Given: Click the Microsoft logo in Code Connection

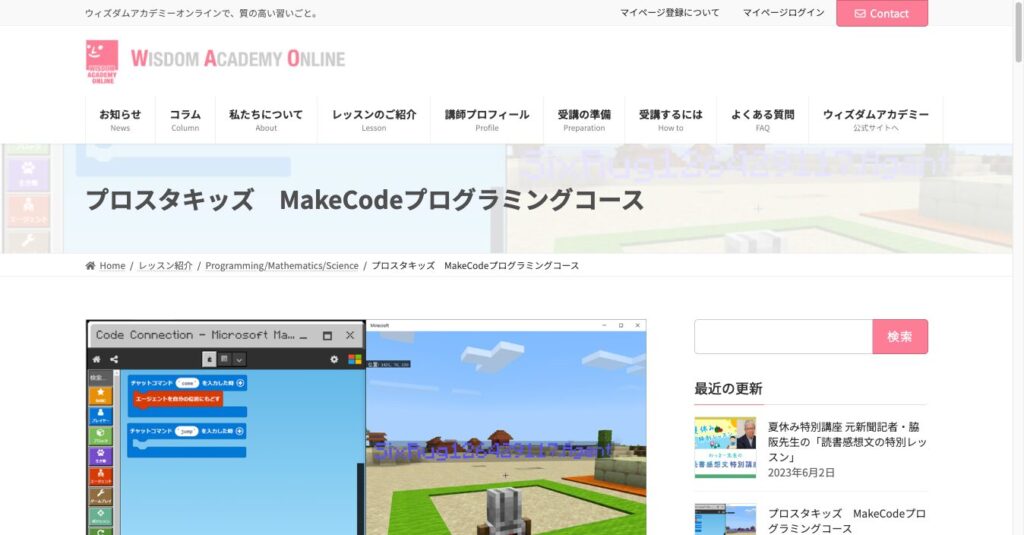Looking at the screenshot, I should [x=355, y=359].
